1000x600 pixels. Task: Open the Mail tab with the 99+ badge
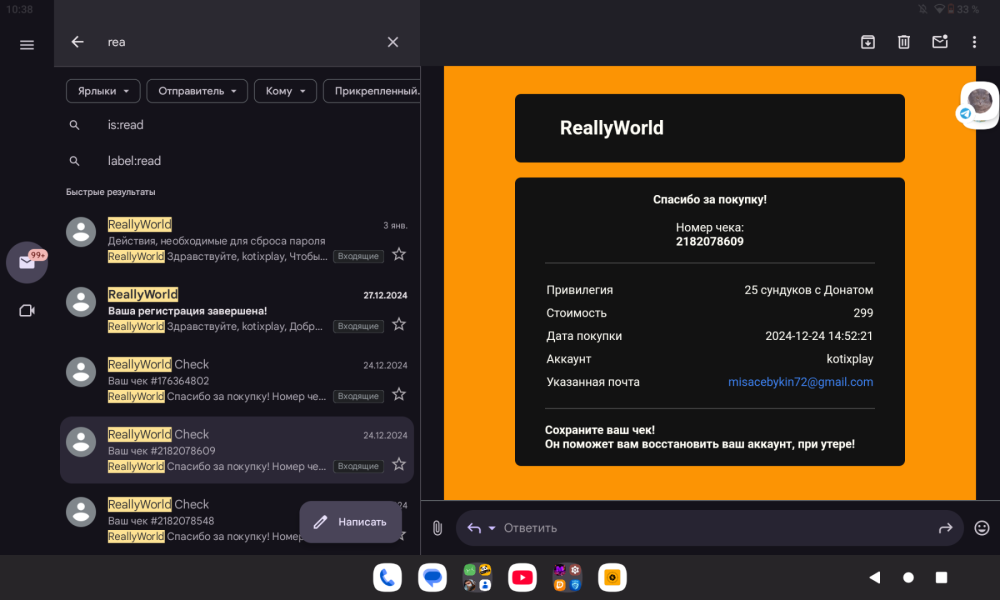[27, 262]
